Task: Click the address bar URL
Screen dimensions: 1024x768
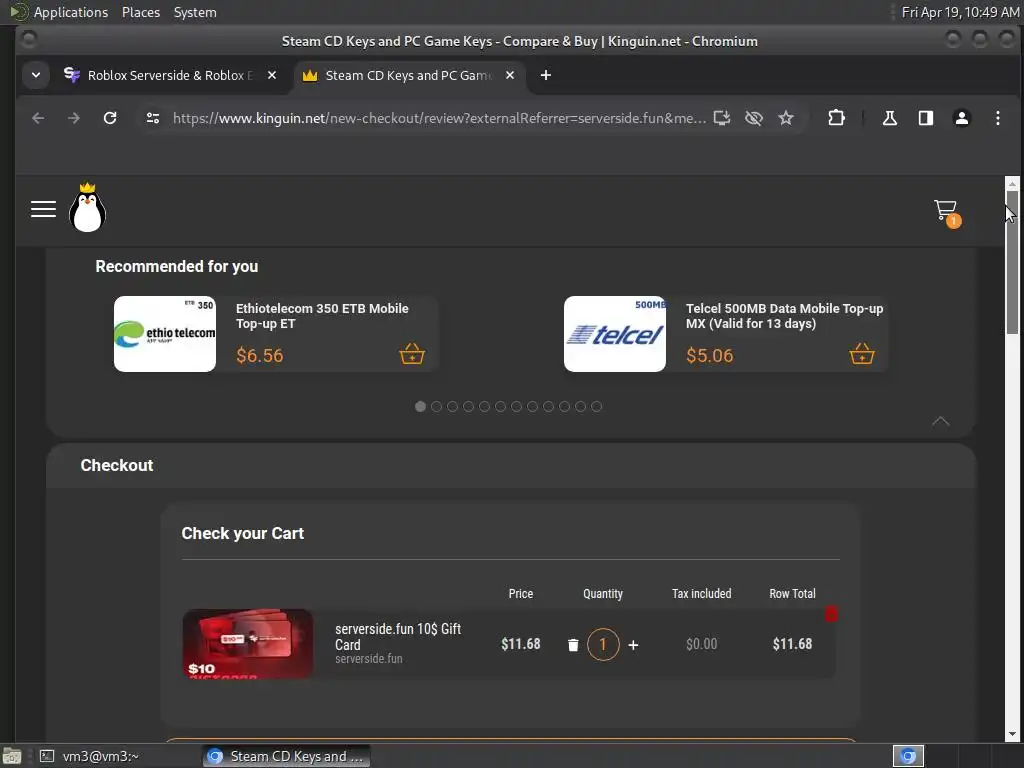Action: pos(439,118)
